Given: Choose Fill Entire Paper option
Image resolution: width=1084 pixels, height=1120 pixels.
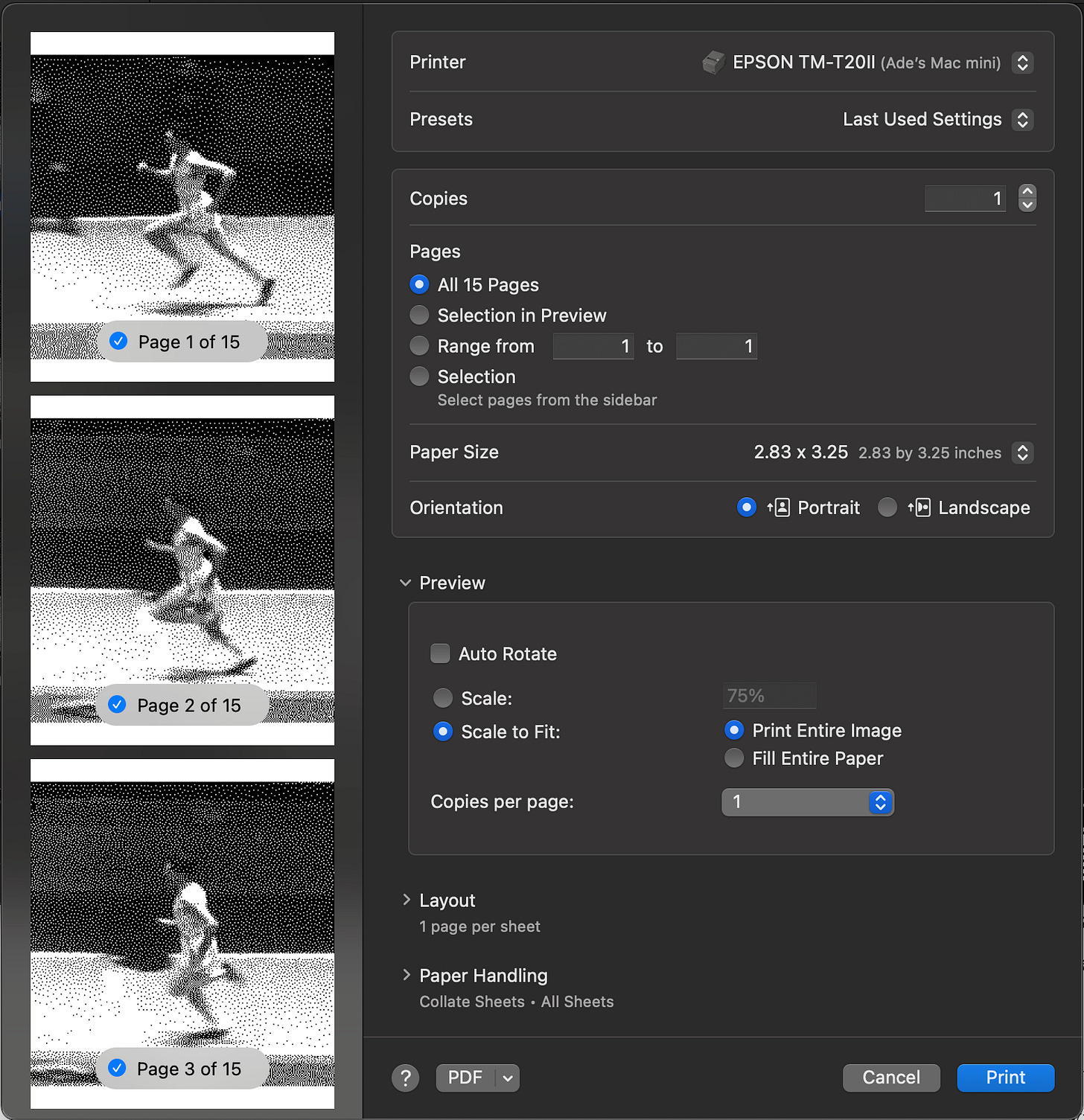Looking at the screenshot, I should tap(734, 758).
